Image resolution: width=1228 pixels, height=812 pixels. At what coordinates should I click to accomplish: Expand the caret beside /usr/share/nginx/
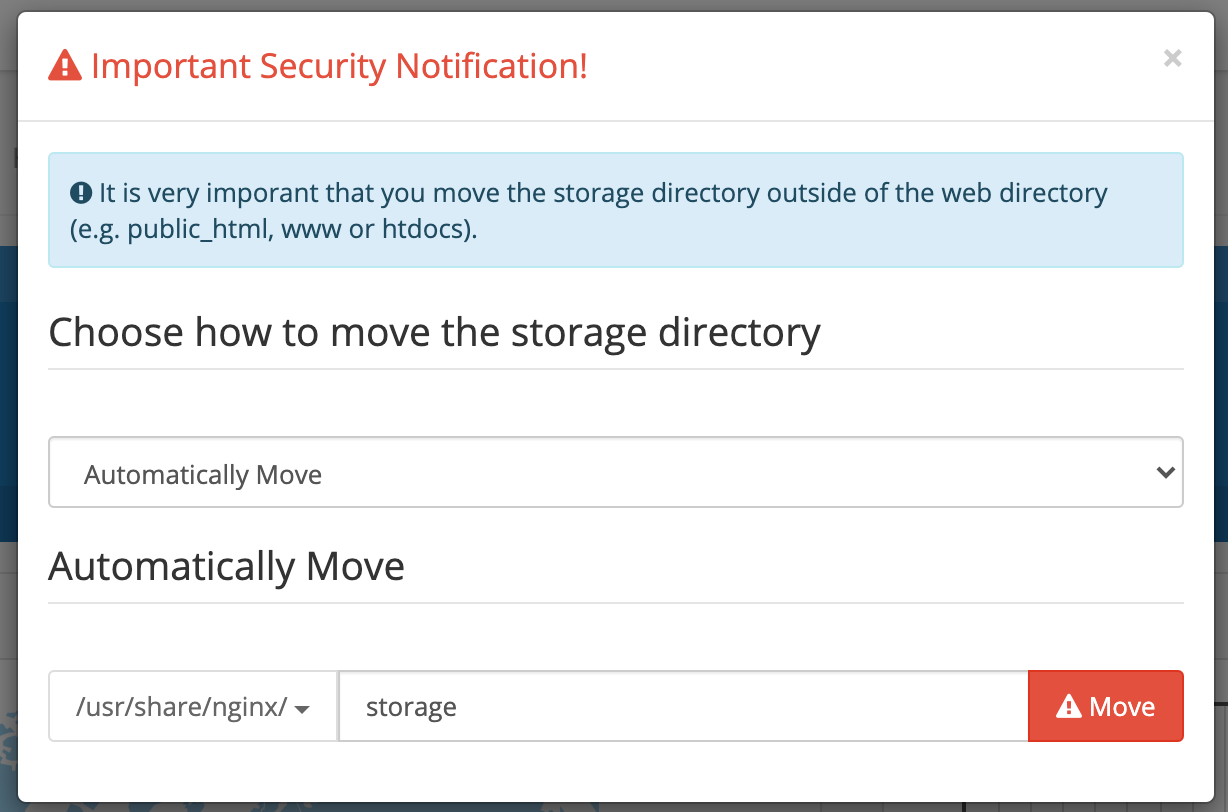pos(302,709)
